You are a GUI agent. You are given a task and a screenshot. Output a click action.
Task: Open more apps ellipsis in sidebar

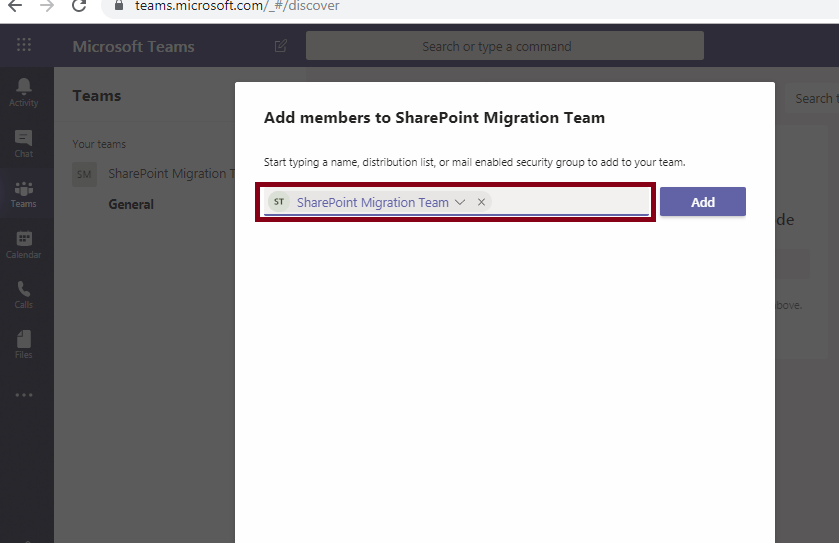coord(24,395)
